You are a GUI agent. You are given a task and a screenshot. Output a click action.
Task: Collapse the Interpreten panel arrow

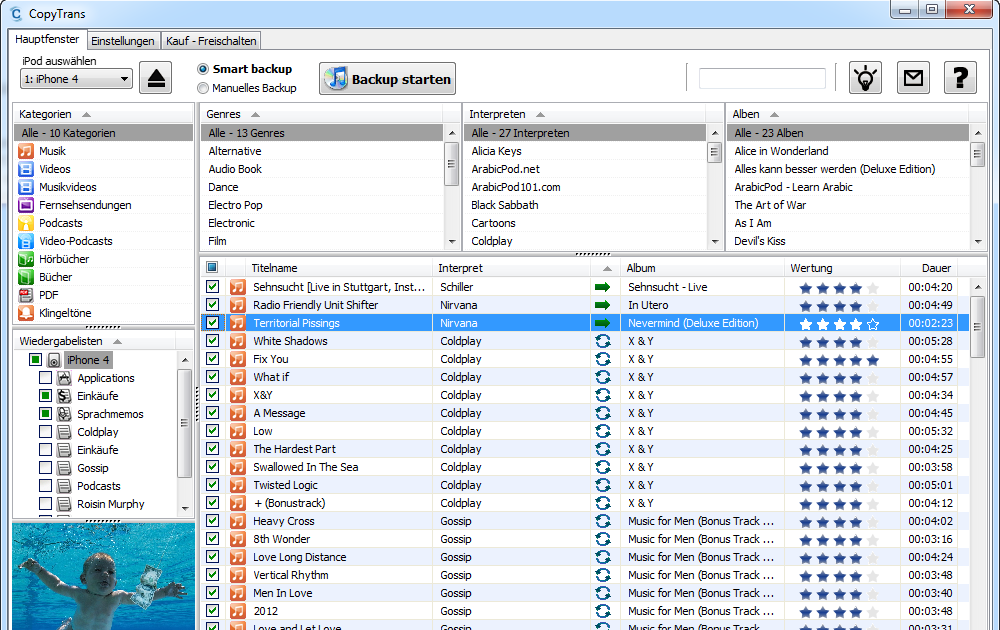(x=540, y=115)
